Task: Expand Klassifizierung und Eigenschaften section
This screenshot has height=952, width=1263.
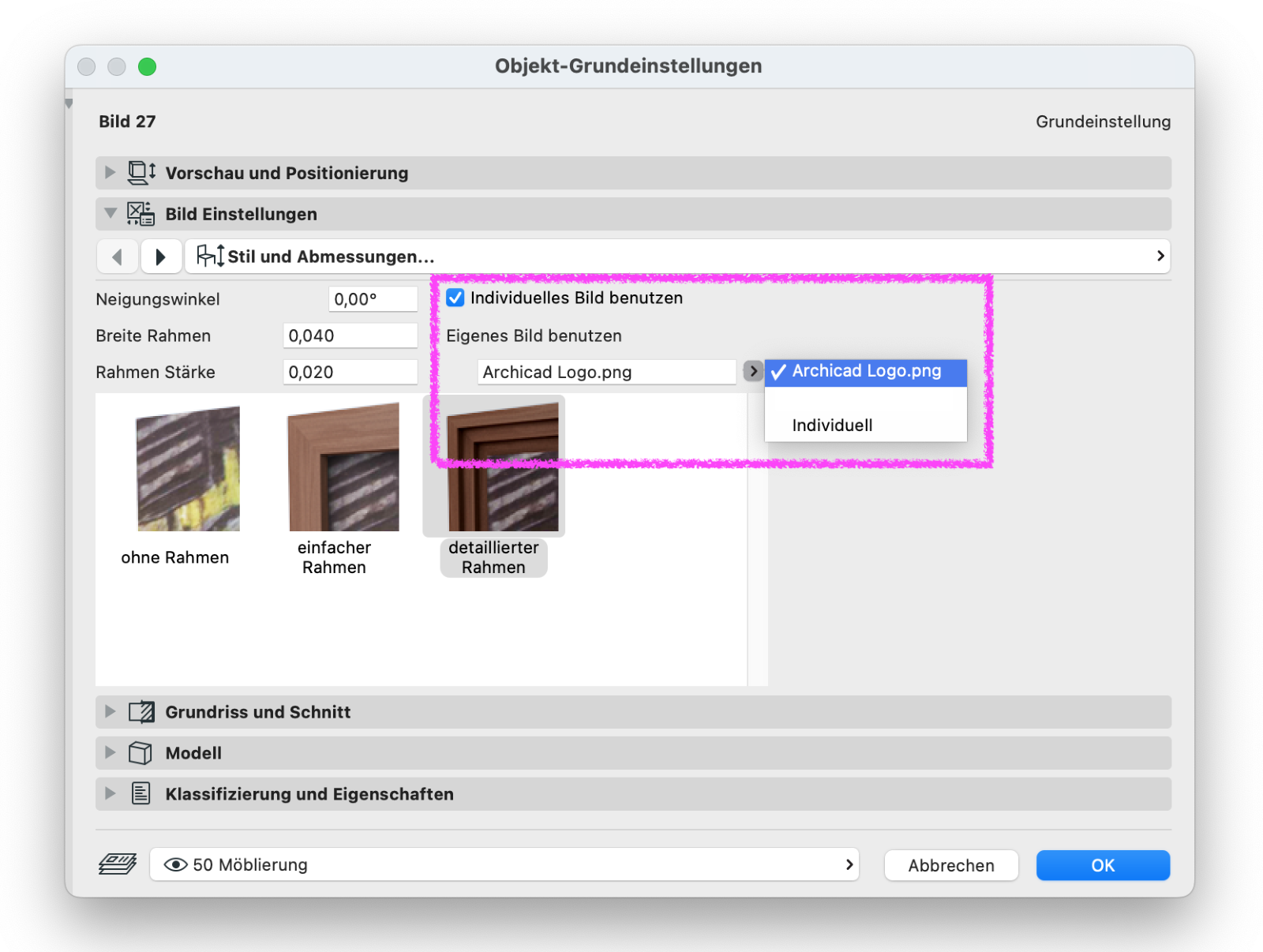Action: click(x=111, y=793)
